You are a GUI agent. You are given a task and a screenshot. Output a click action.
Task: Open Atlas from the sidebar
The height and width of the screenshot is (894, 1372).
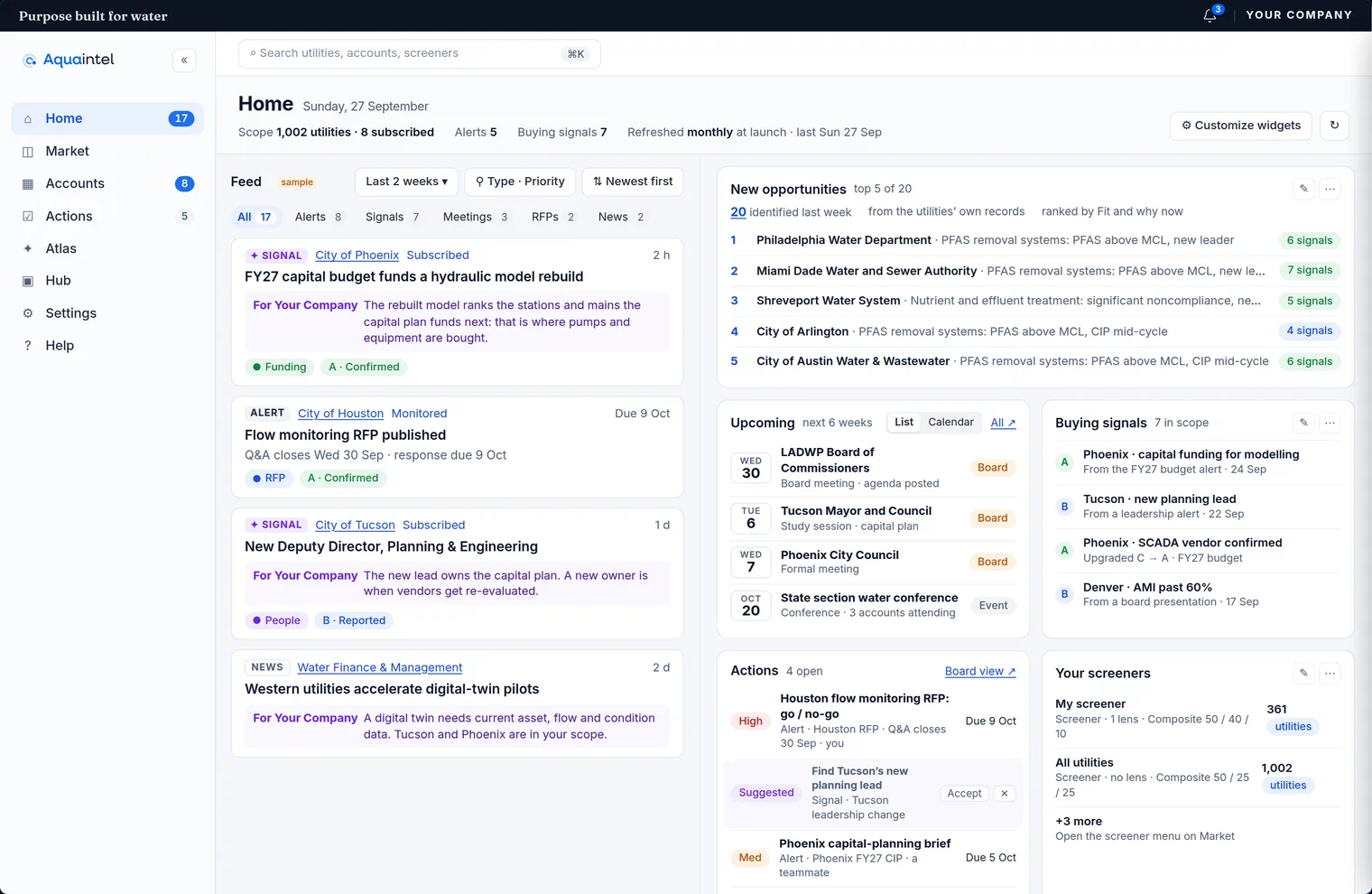(107, 248)
